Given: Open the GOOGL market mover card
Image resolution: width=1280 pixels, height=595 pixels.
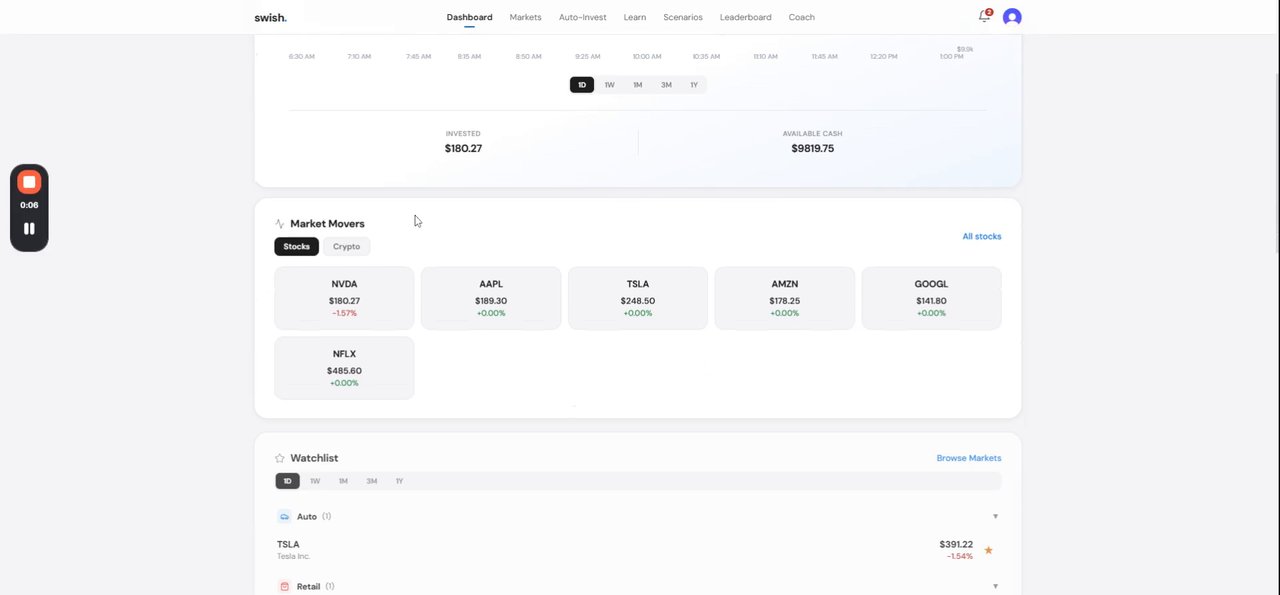Looking at the screenshot, I should pos(931,298).
